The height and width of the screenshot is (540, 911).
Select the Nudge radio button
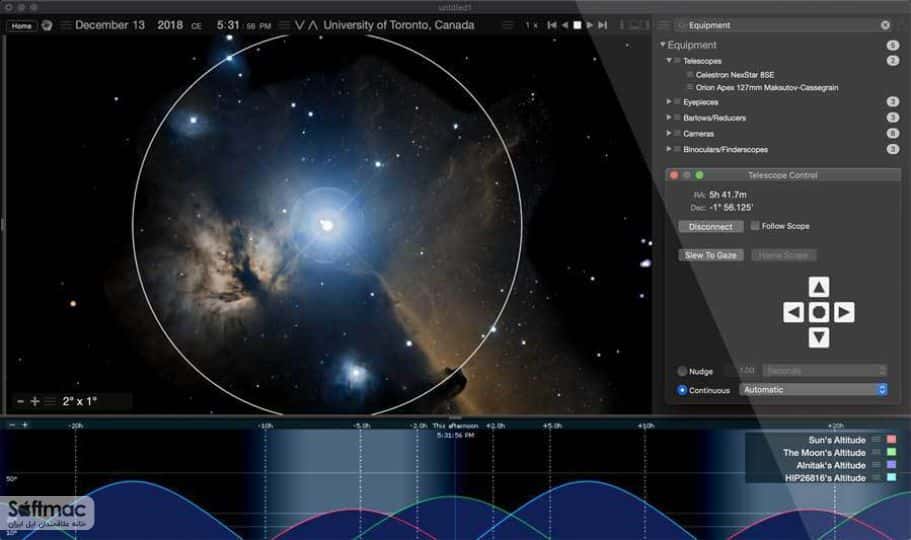pyautogui.click(x=682, y=371)
